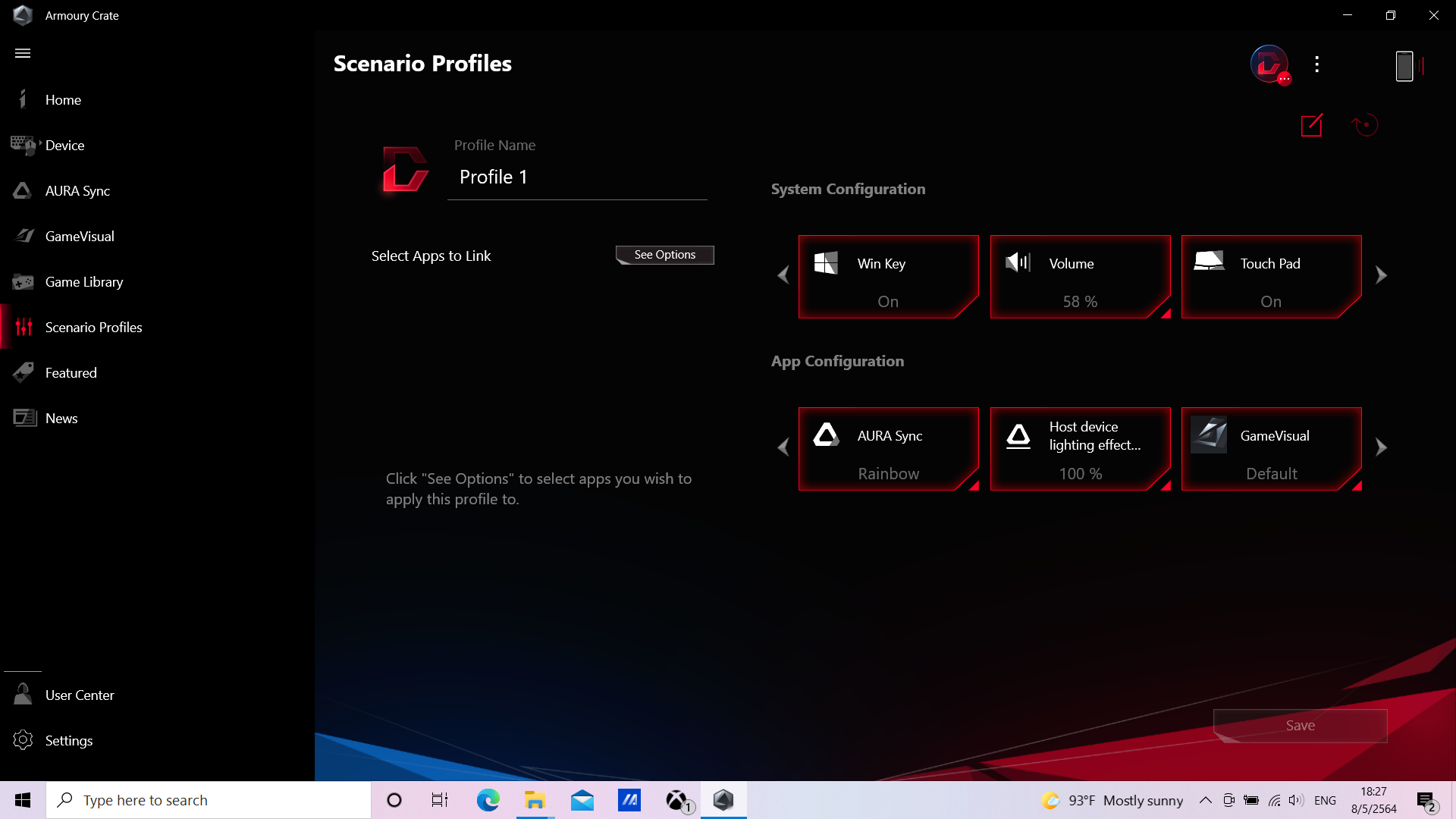Expand the hidden system tray icons

1205,800
